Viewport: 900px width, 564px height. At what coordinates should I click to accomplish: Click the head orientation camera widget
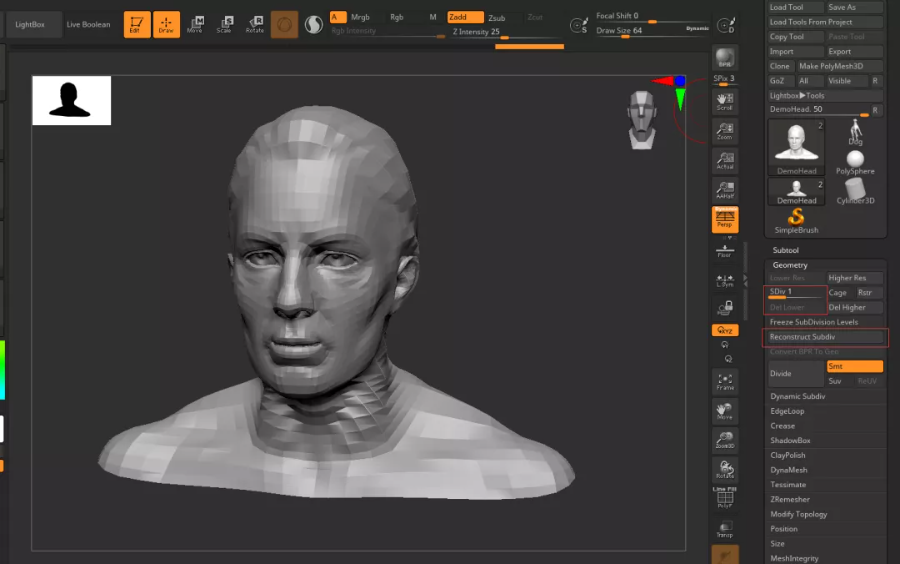click(x=642, y=120)
